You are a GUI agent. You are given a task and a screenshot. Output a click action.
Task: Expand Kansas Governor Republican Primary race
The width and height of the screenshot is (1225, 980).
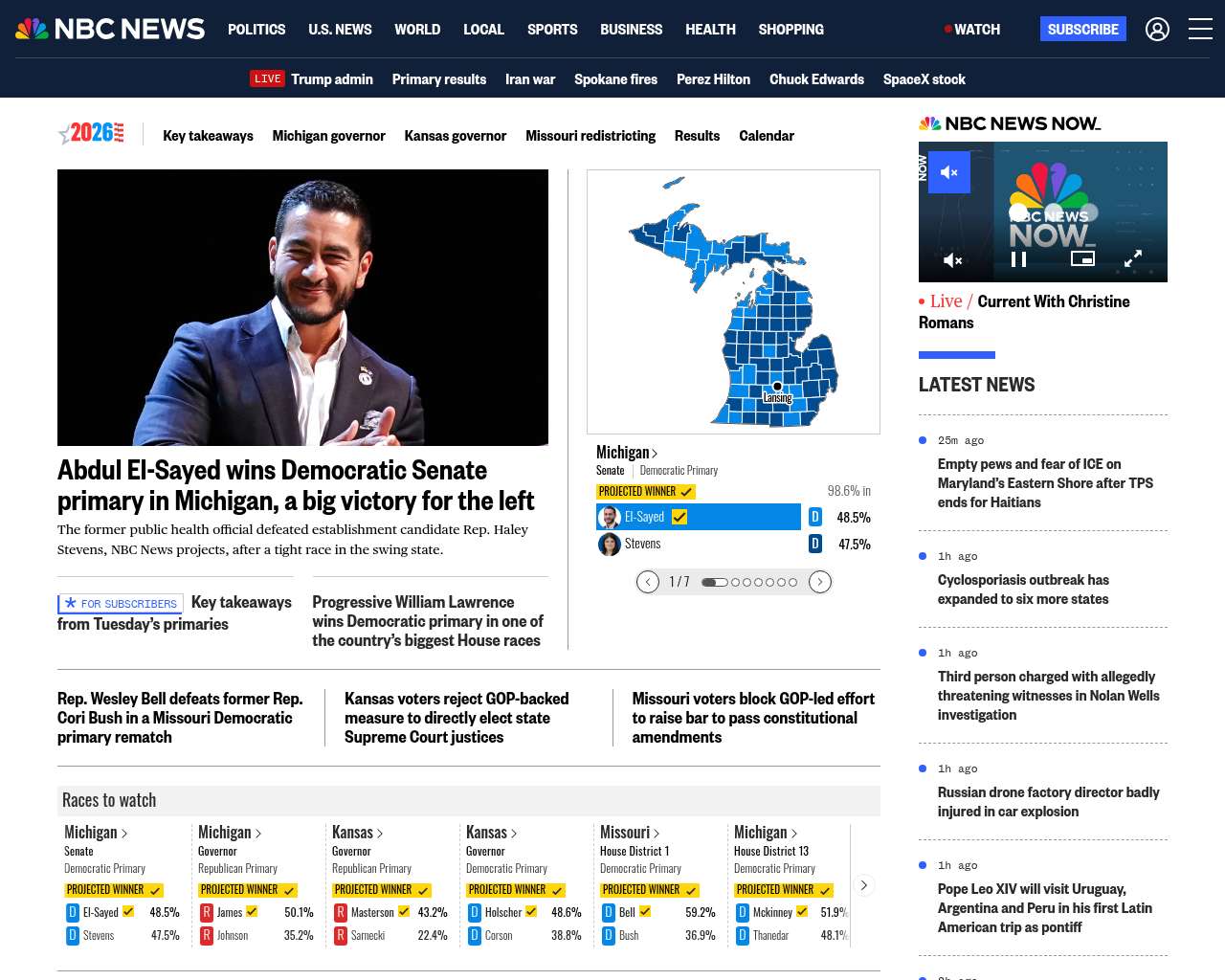(x=358, y=833)
